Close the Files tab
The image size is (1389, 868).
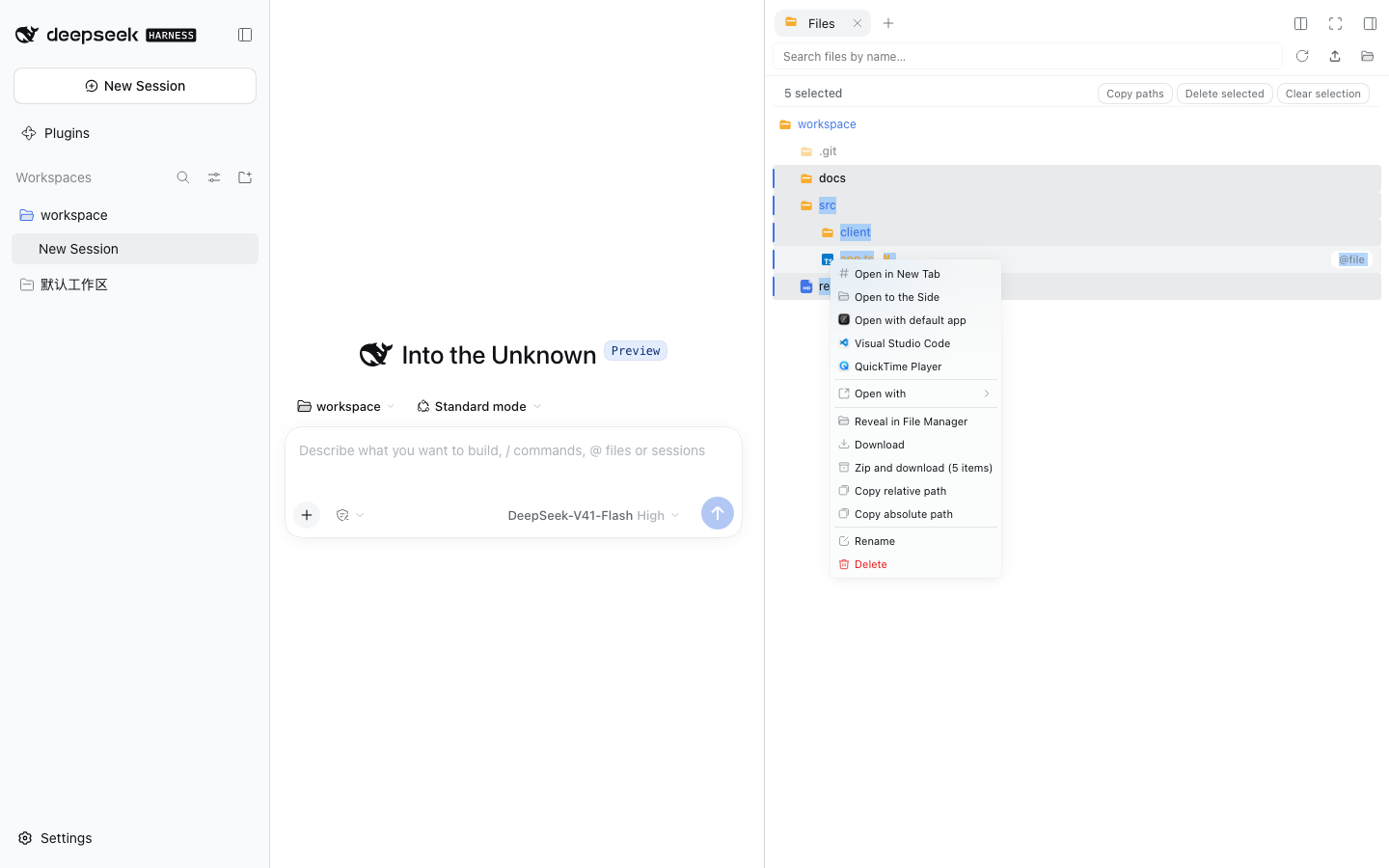(x=858, y=23)
